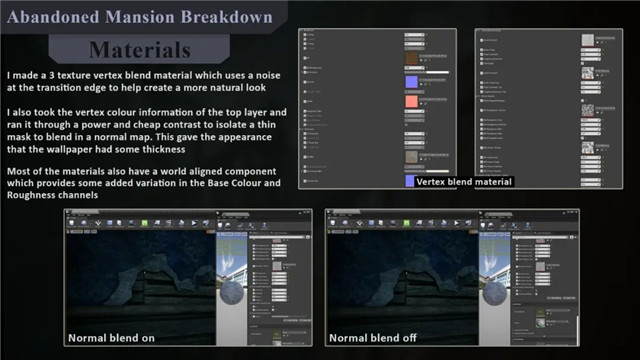Toggle checkbox beside salmon-red texture in vertex blend panel

pyautogui.click(x=305, y=101)
